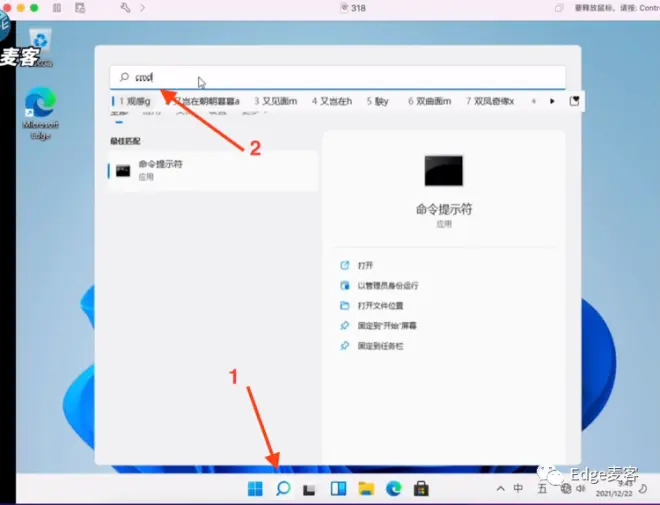Click folder icon beside open file location

click(x=345, y=306)
